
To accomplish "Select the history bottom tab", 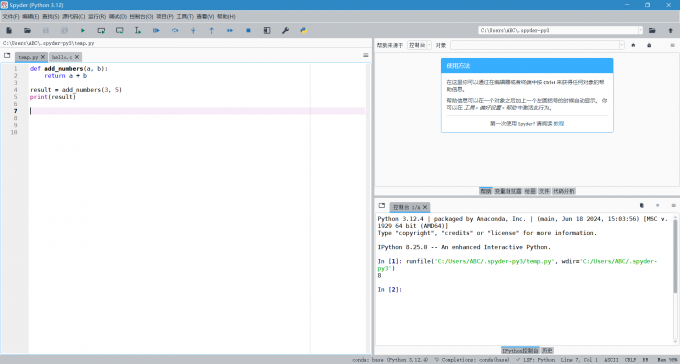I will click(x=547, y=350).
